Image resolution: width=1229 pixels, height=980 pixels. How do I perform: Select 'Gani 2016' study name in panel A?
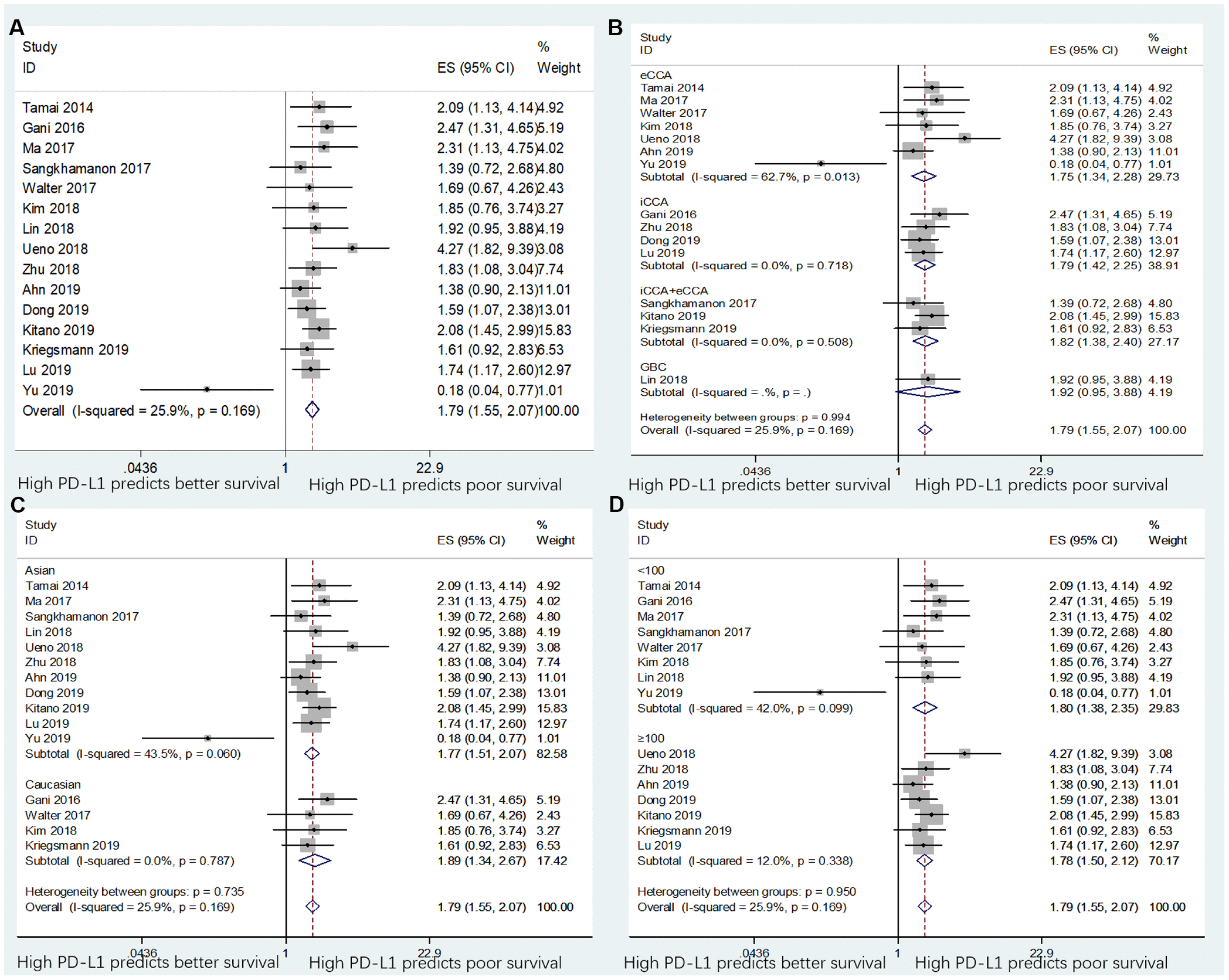tap(53, 128)
